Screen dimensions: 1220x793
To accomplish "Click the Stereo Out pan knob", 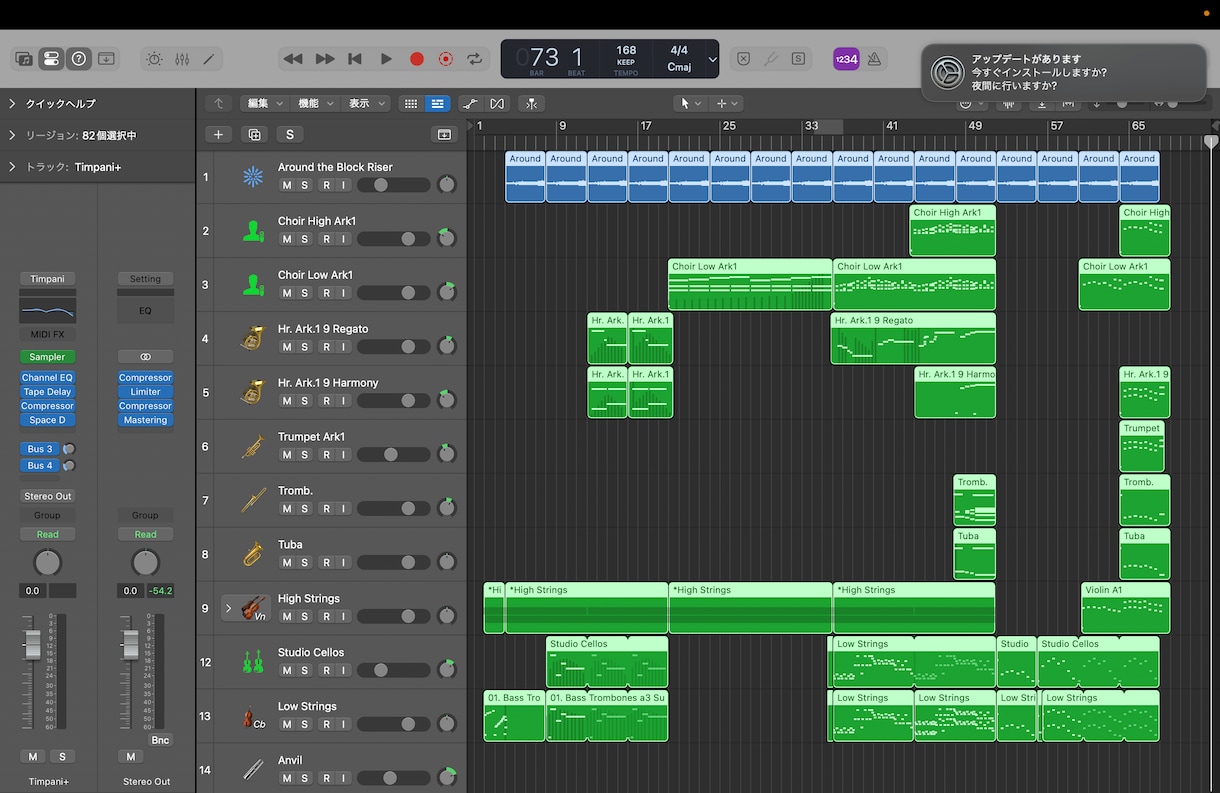I will pyautogui.click(x=145, y=562).
